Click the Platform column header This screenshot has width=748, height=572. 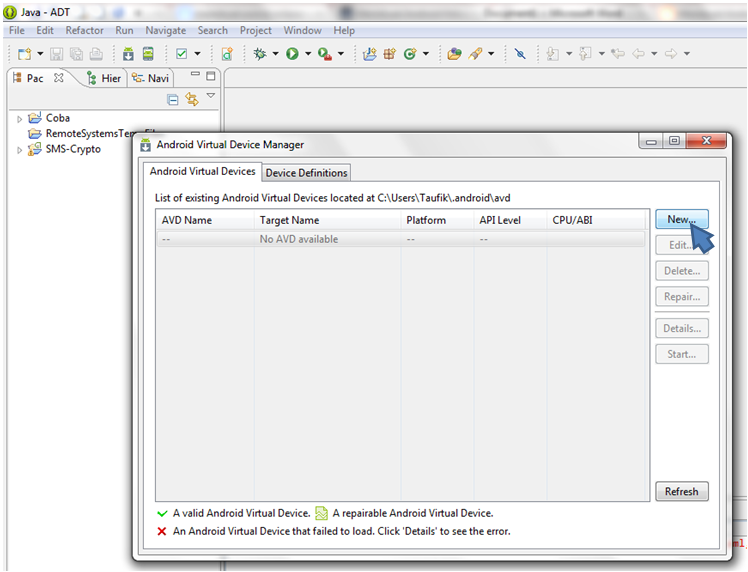[437, 220]
